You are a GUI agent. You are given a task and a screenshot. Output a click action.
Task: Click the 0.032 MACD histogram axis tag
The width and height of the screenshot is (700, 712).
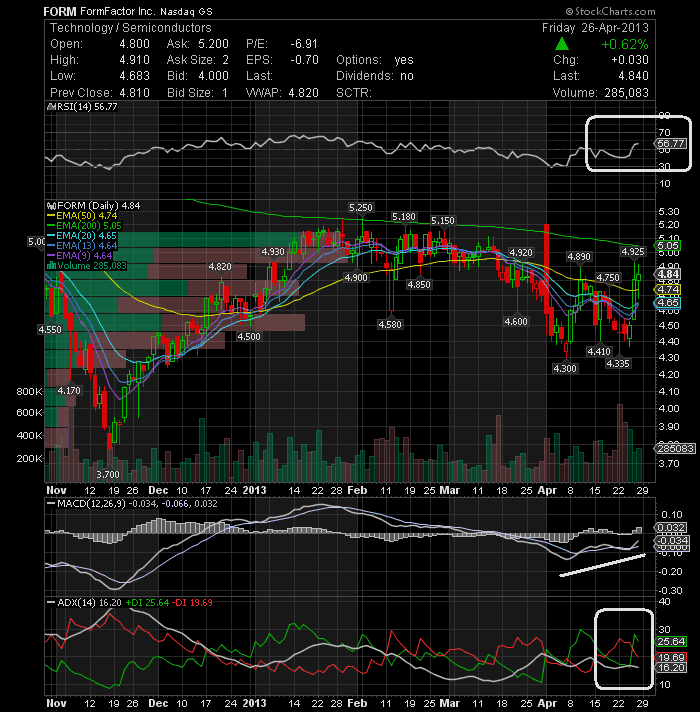click(670, 528)
